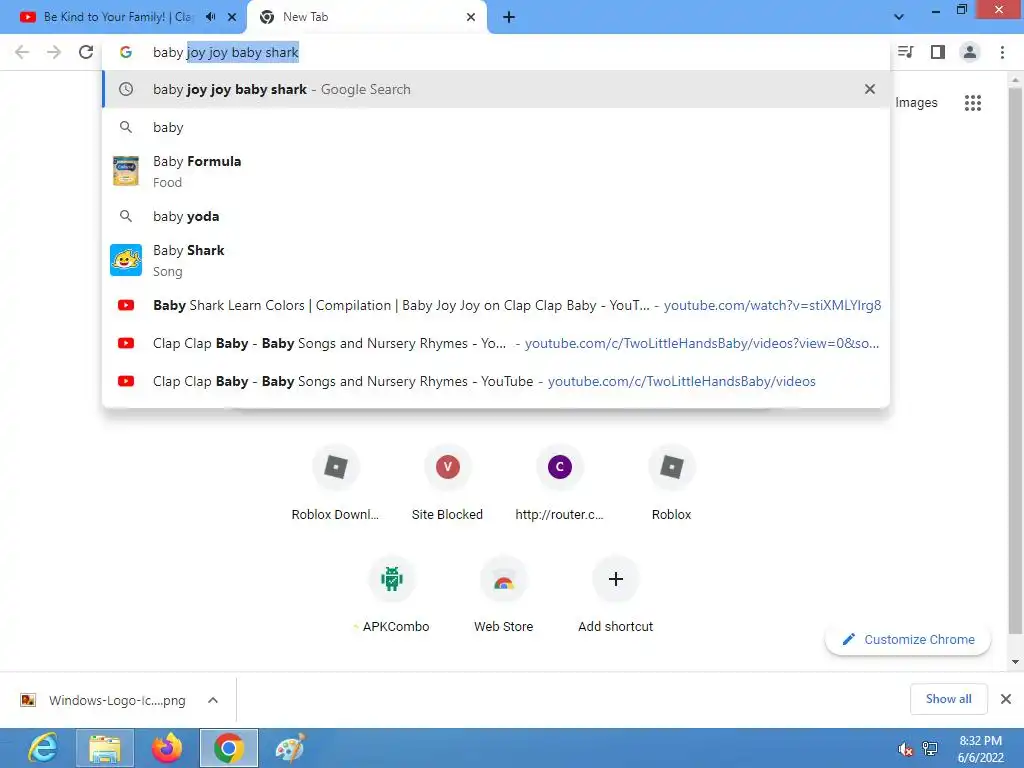Click Show all downloads
Image resolution: width=1024 pixels, height=768 pixels.
click(948, 699)
